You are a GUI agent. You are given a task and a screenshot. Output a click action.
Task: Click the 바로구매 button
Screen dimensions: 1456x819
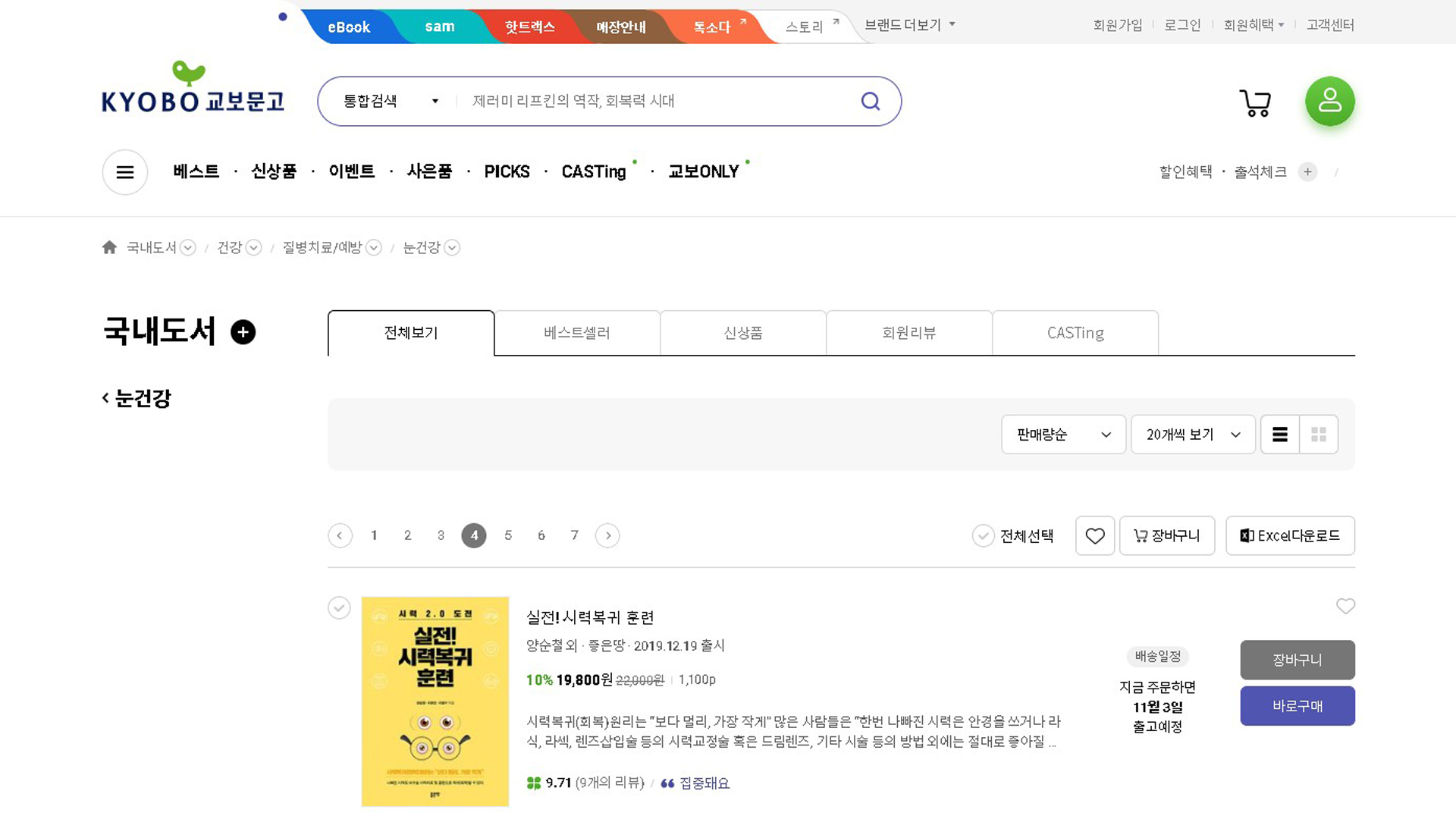point(1297,706)
